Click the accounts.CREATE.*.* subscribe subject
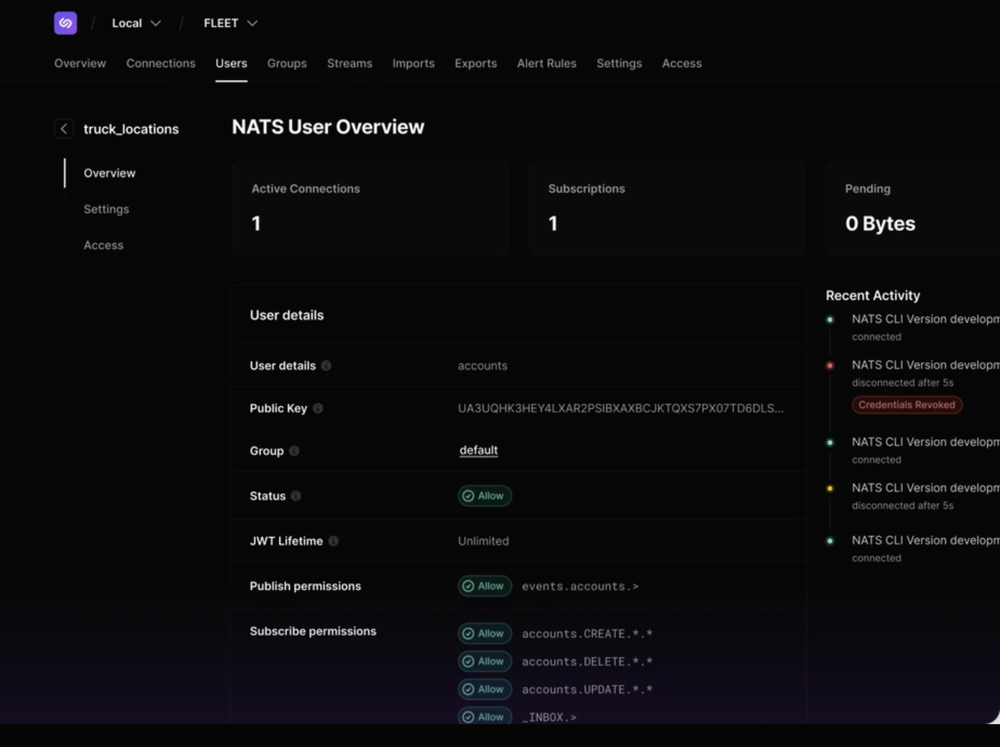The image size is (1000, 747). [587, 633]
